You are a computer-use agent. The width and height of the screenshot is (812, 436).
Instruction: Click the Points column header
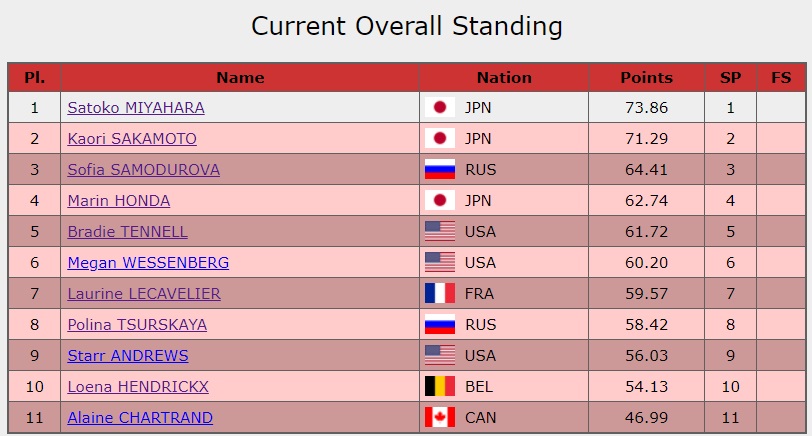646,78
